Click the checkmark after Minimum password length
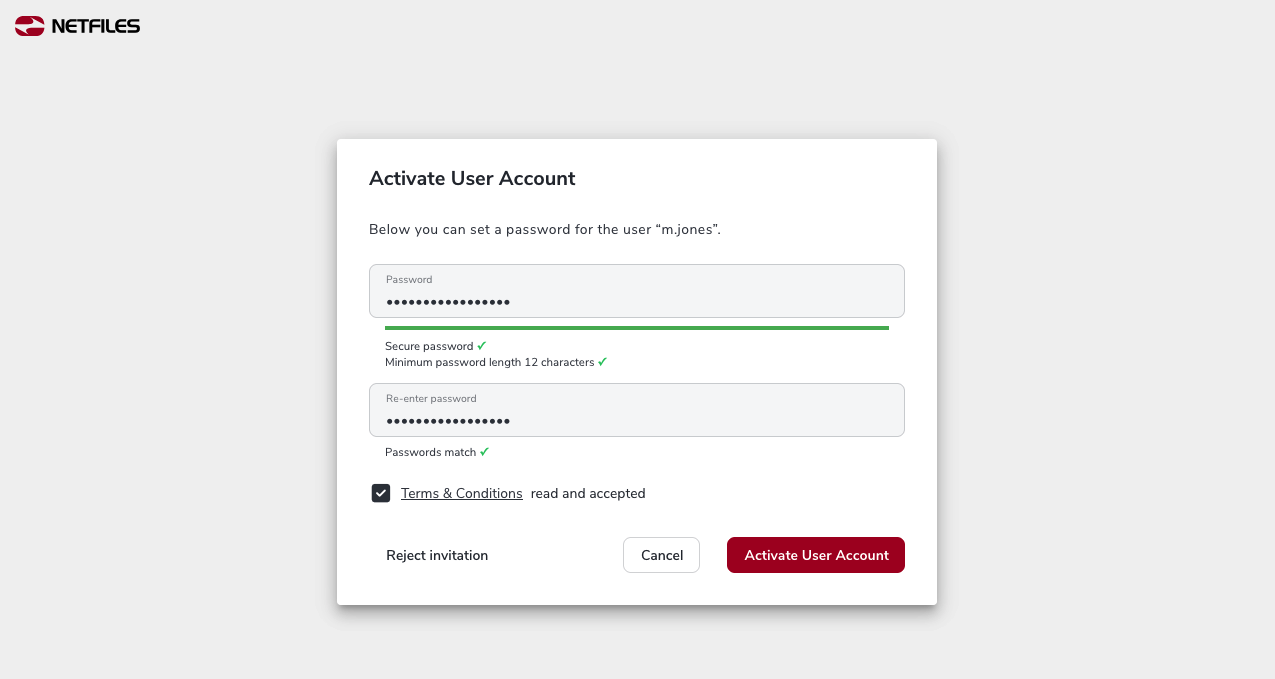This screenshot has width=1275, height=679. click(x=603, y=362)
